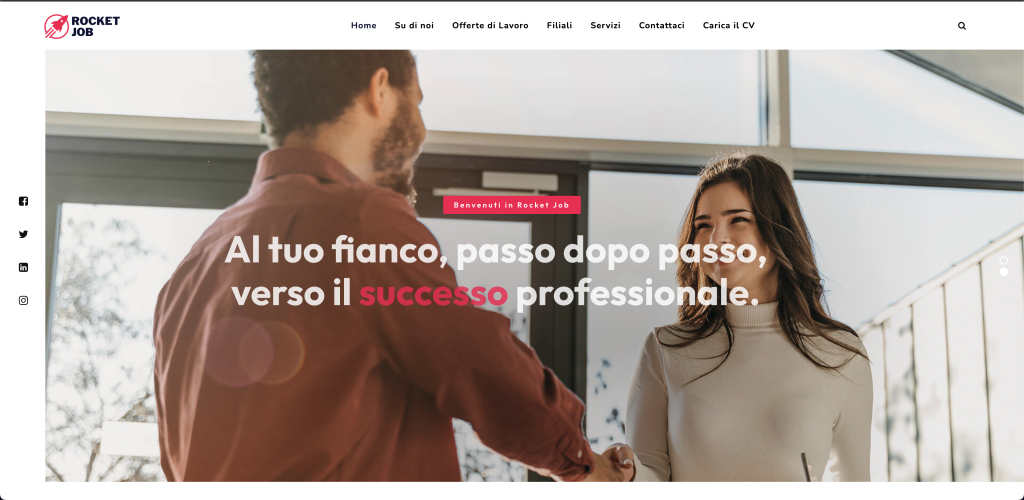Open Offerte di Lavoro in navigation
1024x500 pixels.
click(490, 25)
